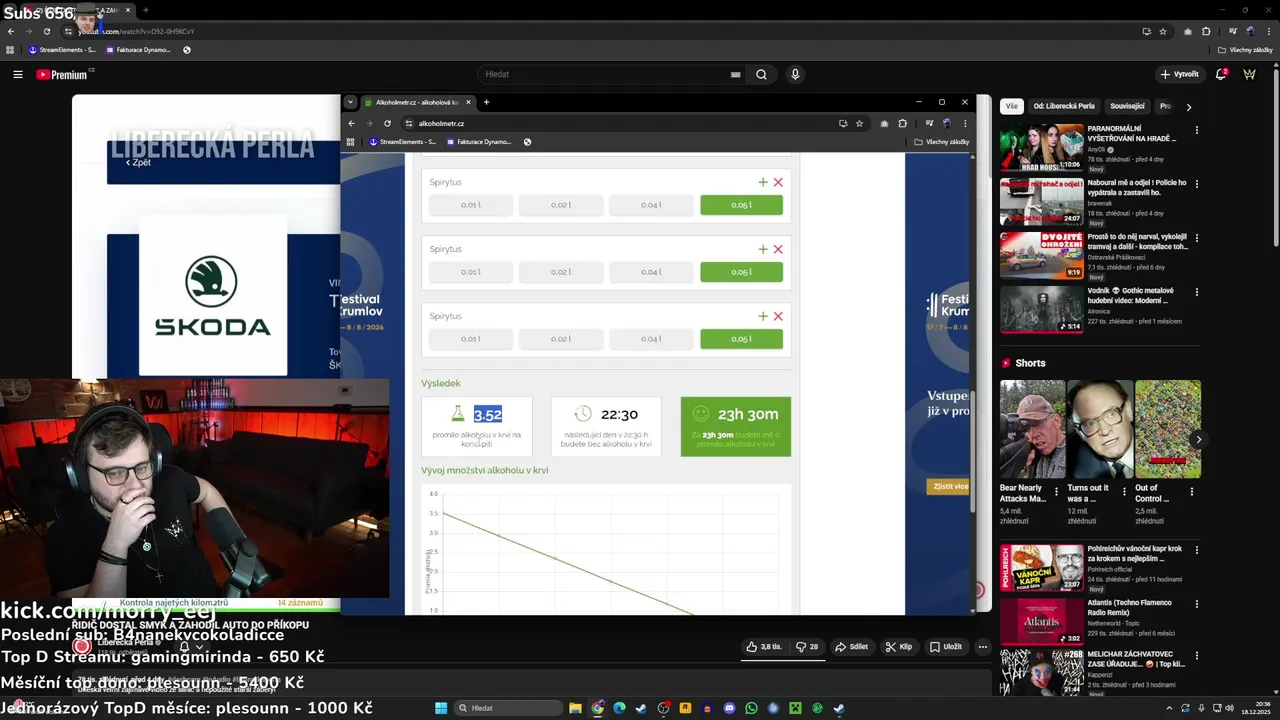Show more filter chips with right arrow

click(1188, 106)
